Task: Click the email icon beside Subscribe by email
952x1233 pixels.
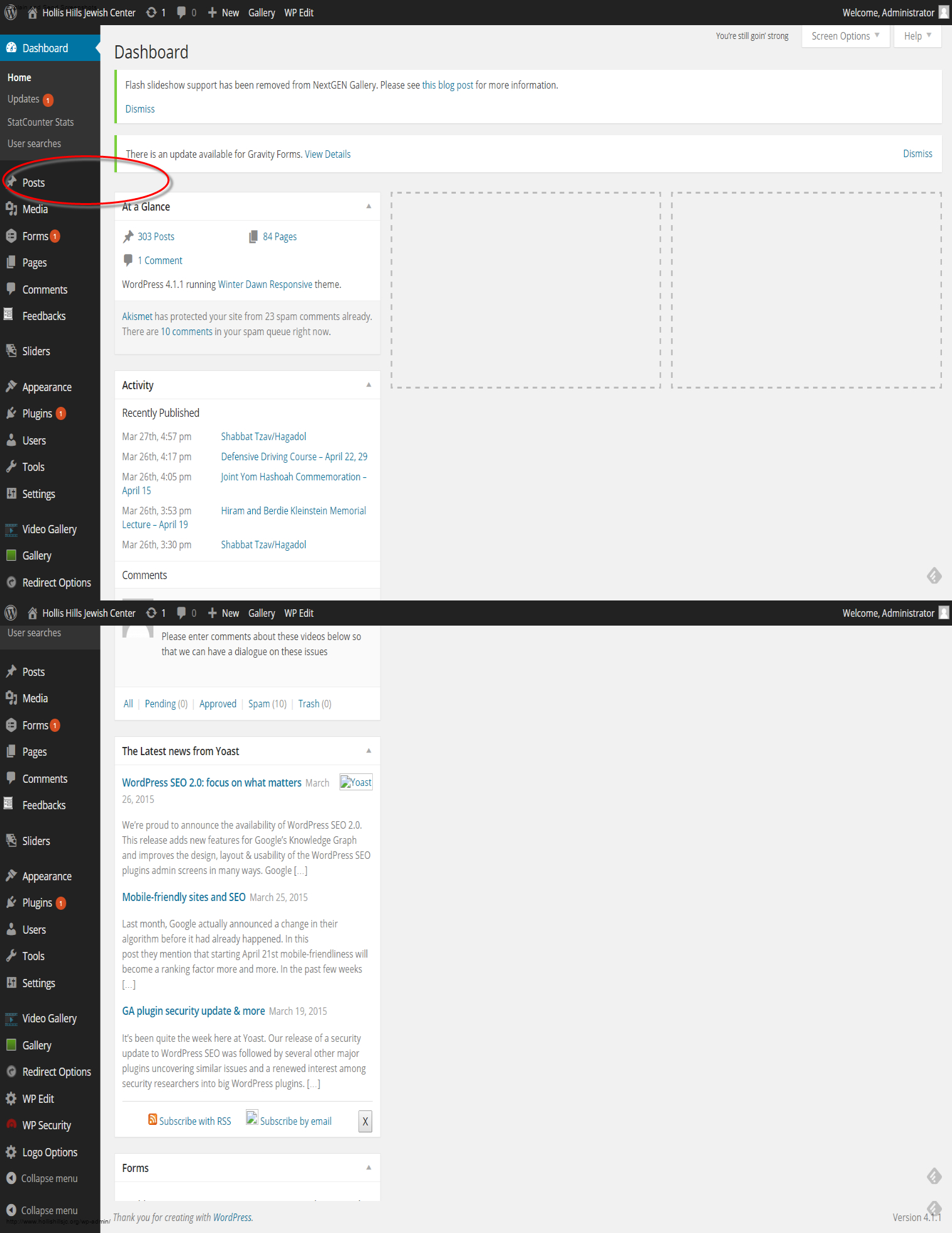Action: pos(252,1117)
